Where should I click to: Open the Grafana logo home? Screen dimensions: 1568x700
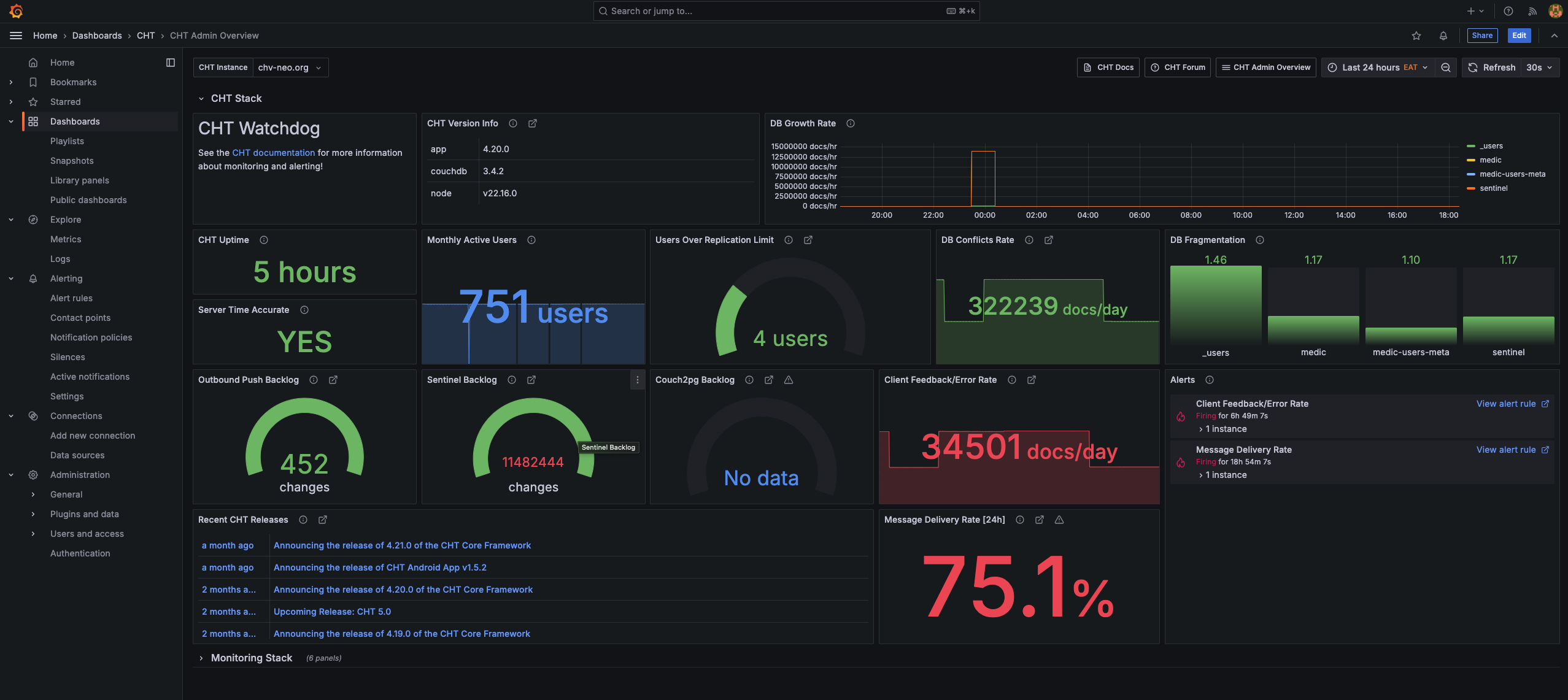(x=17, y=11)
